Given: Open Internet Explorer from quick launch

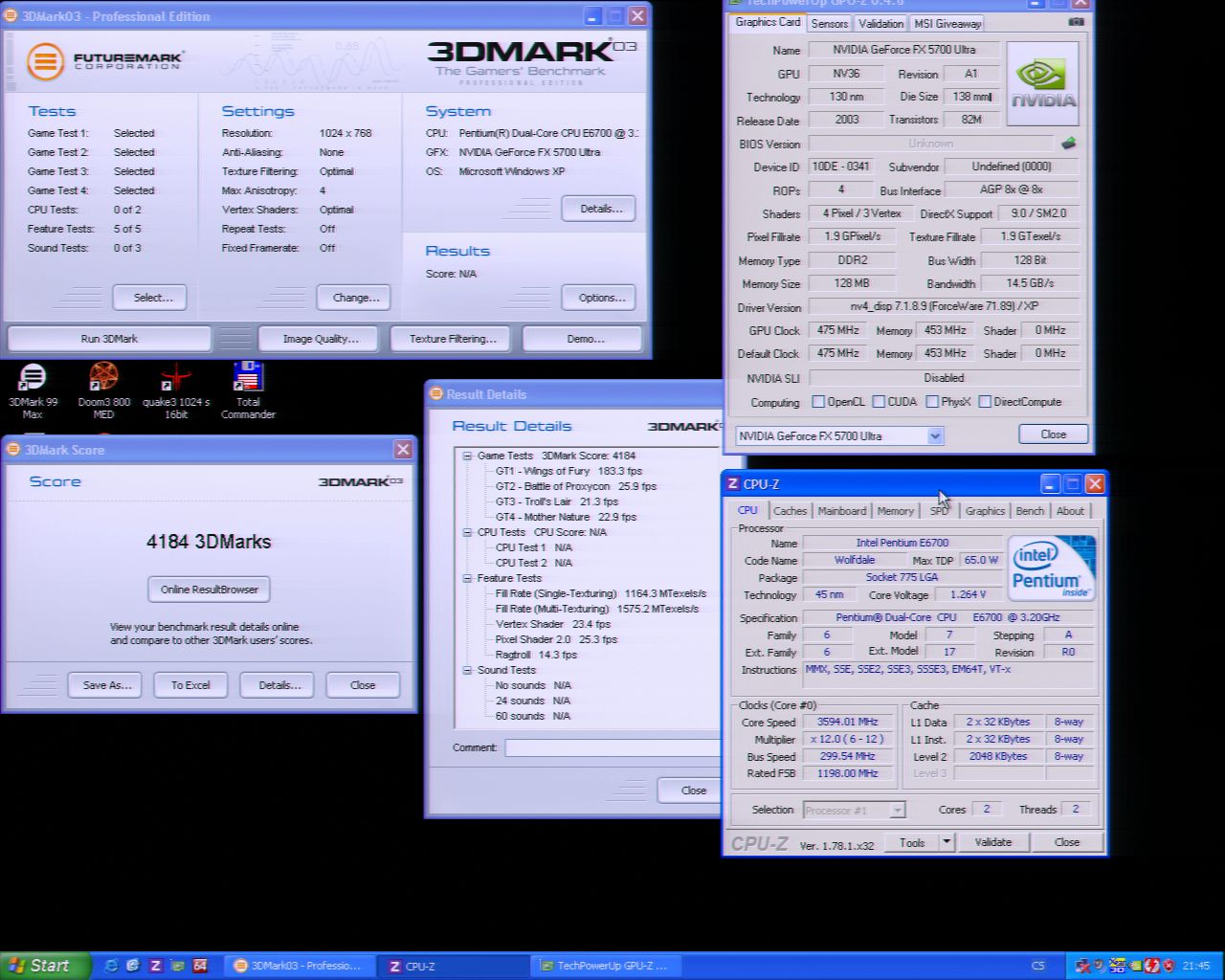Looking at the screenshot, I should [x=111, y=966].
